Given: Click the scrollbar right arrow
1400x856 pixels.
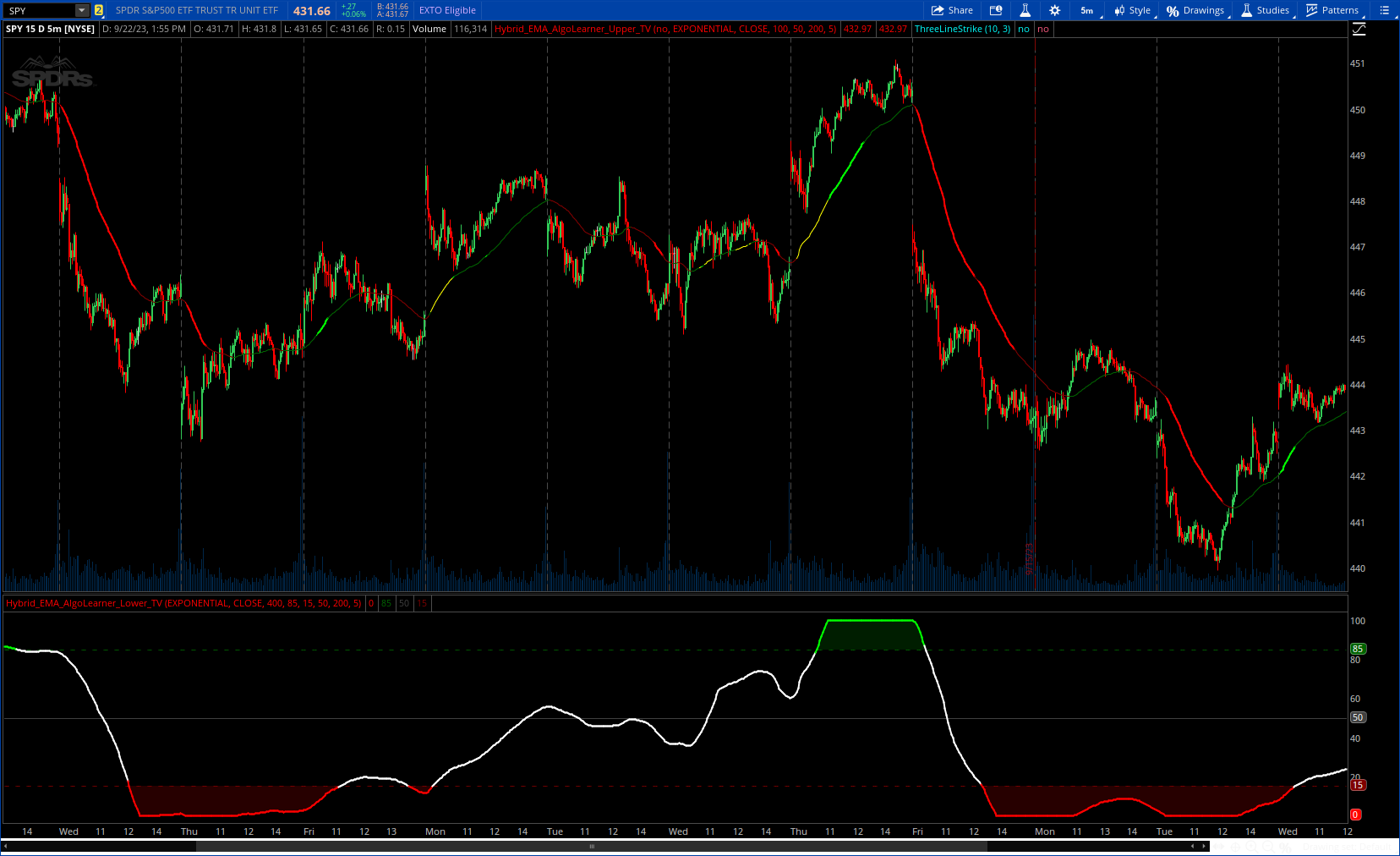Looking at the screenshot, I should pos(1205,846).
